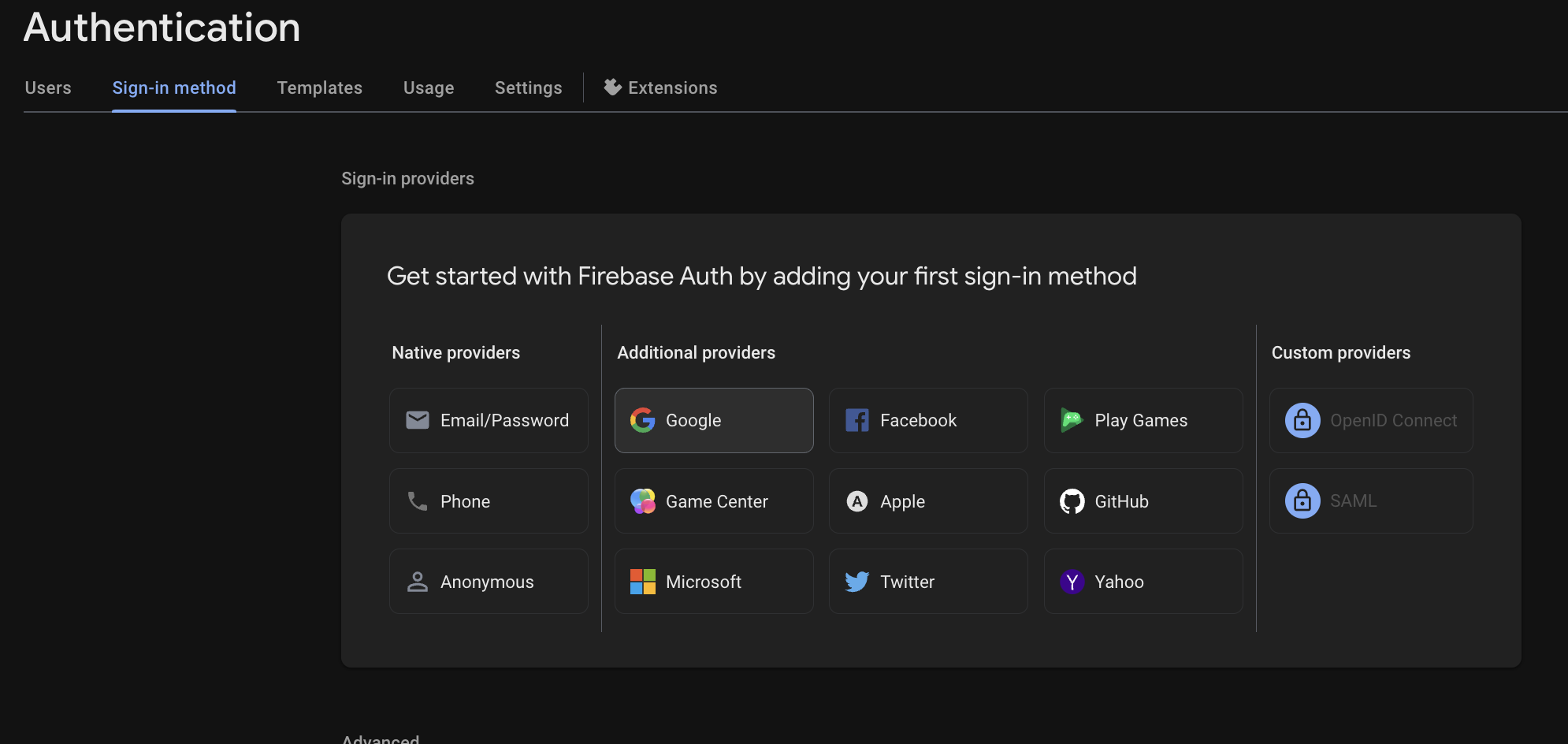1568x744 pixels.
Task: Select the Sign-in method tab
Action: [x=174, y=87]
